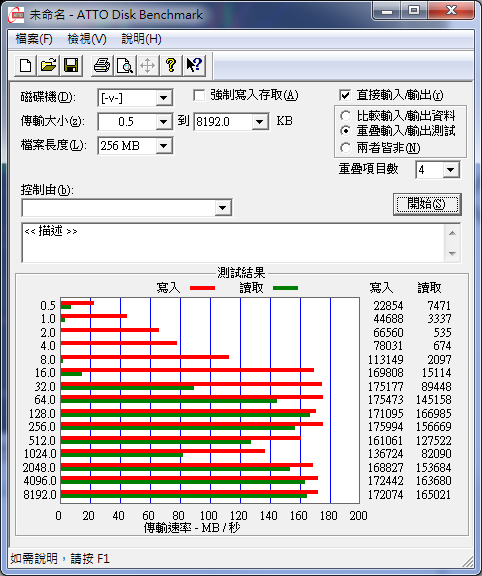
Task: Select 重疊輸入/輸出測試 radio option
Action: [345, 131]
